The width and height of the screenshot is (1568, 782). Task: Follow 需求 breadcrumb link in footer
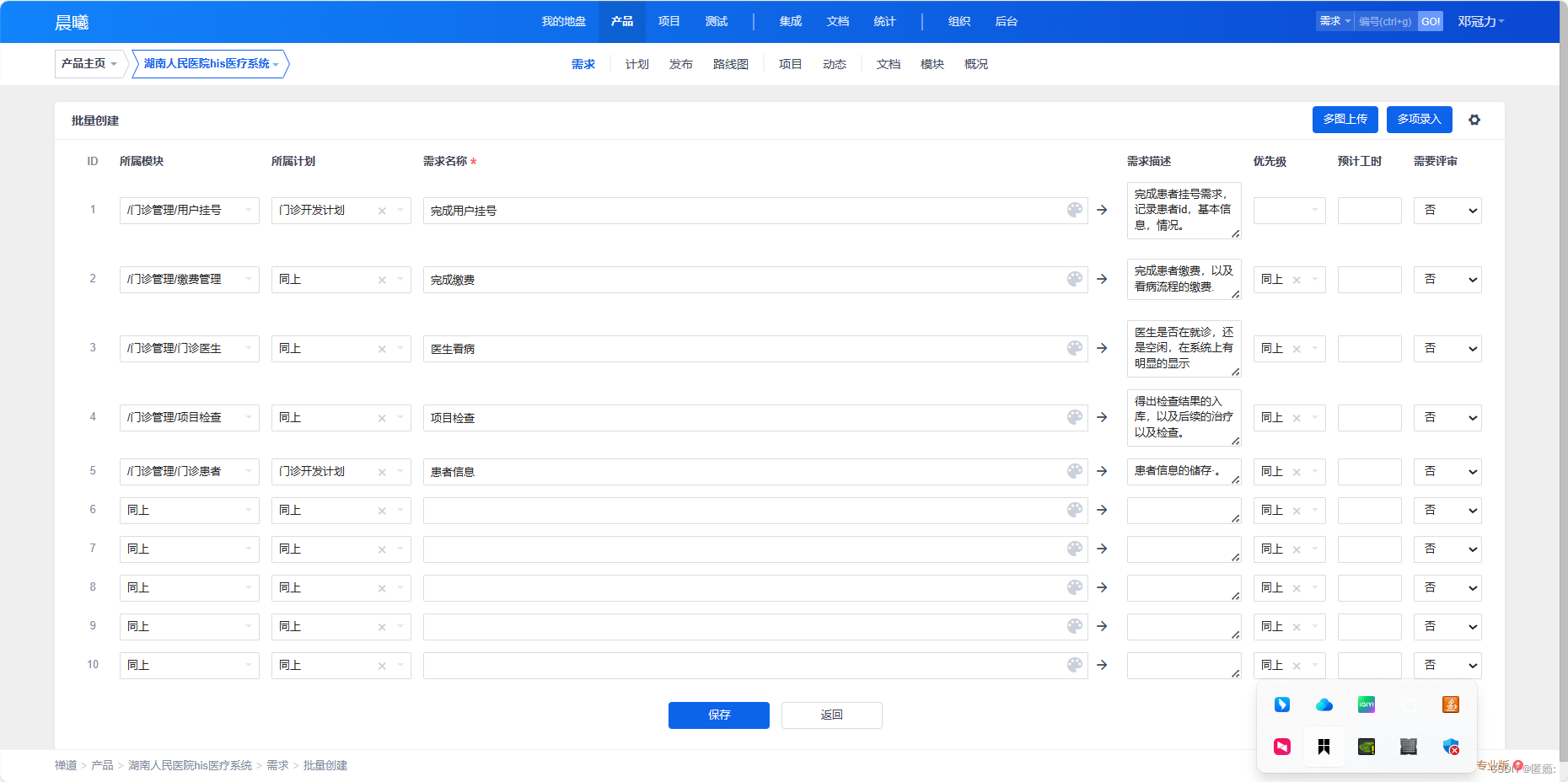[277, 765]
